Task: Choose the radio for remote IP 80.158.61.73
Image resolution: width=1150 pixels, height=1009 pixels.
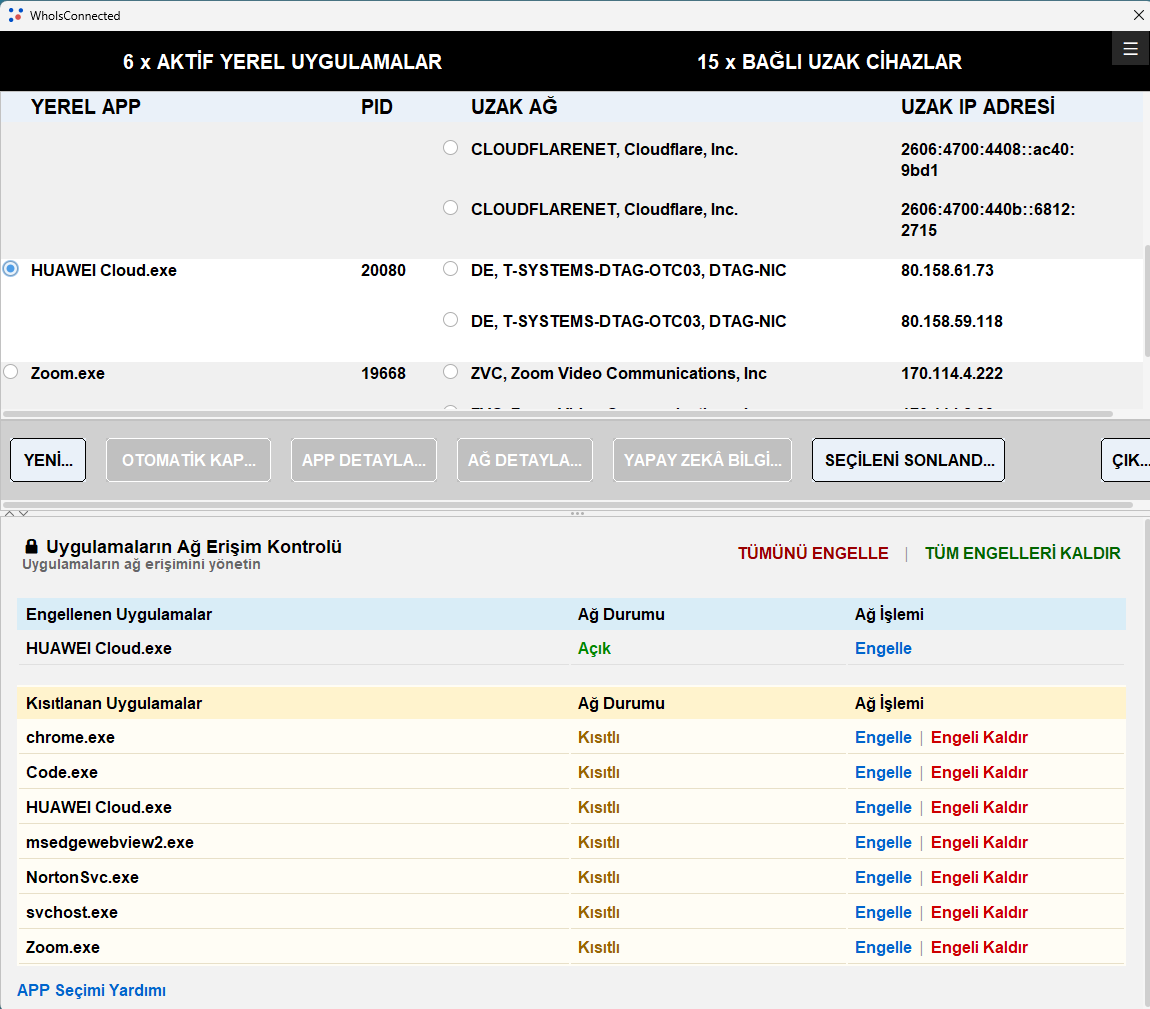Action: (x=450, y=269)
